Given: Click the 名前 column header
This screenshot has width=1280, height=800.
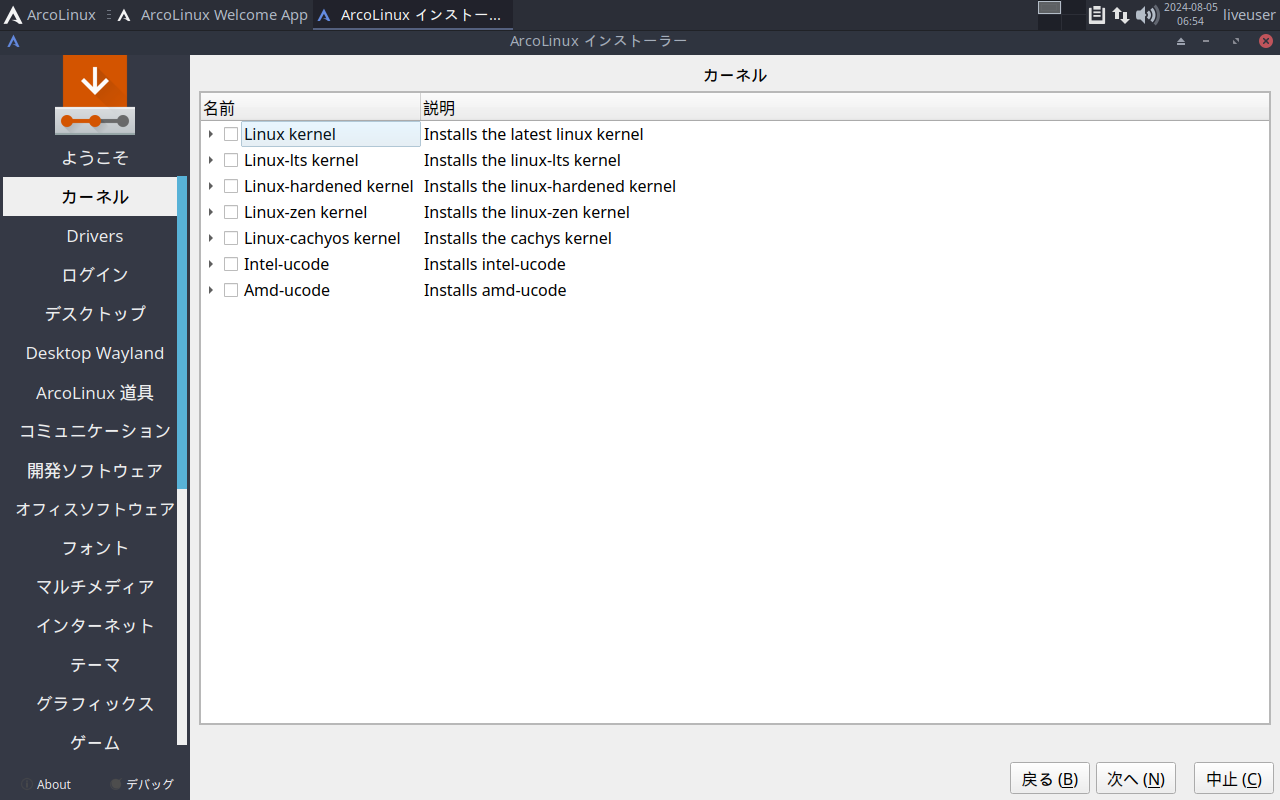Looking at the screenshot, I should point(310,108).
